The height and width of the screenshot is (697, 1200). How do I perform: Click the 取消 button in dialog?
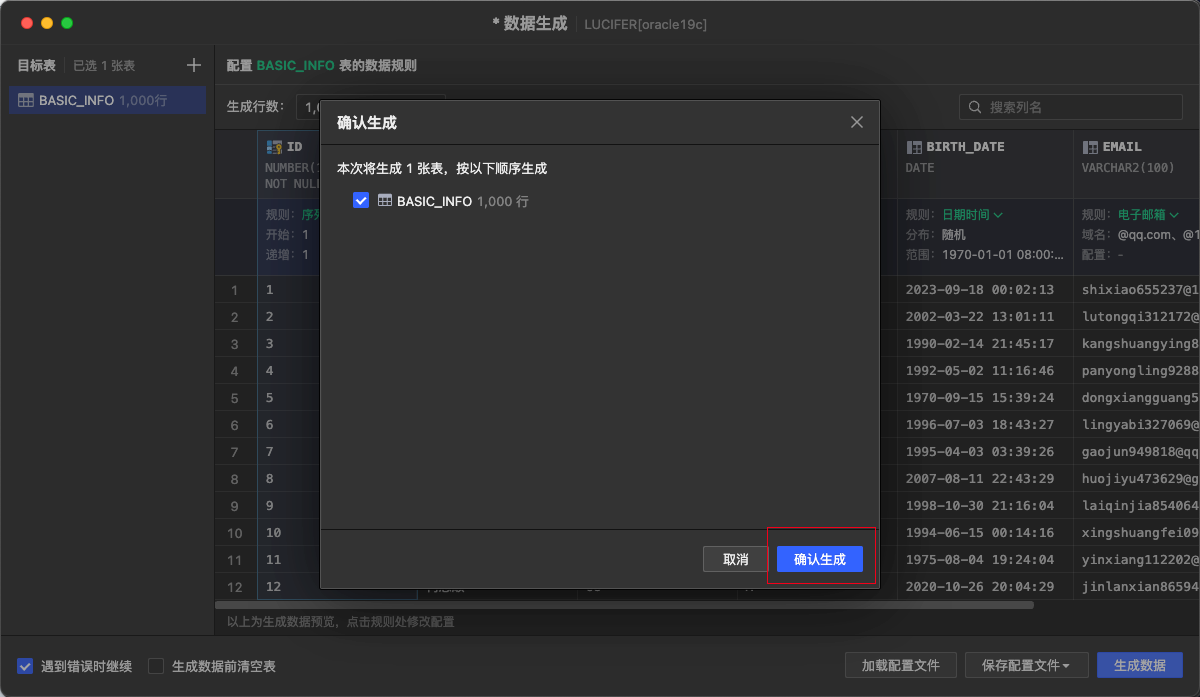click(x=735, y=559)
